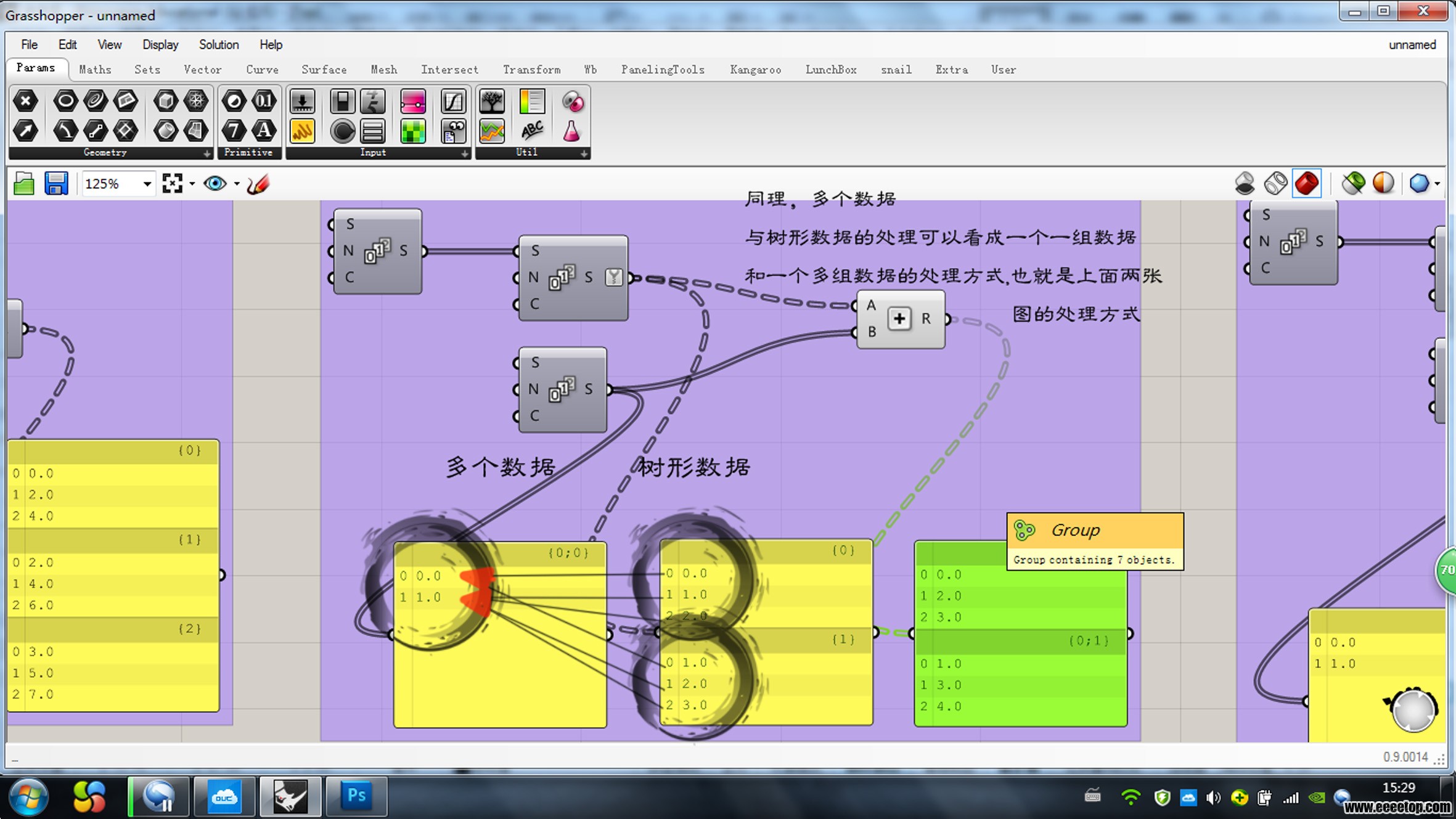Expand the Zoom Extents dropdown arrow
Image resolution: width=1456 pixels, height=819 pixels.
[x=192, y=184]
